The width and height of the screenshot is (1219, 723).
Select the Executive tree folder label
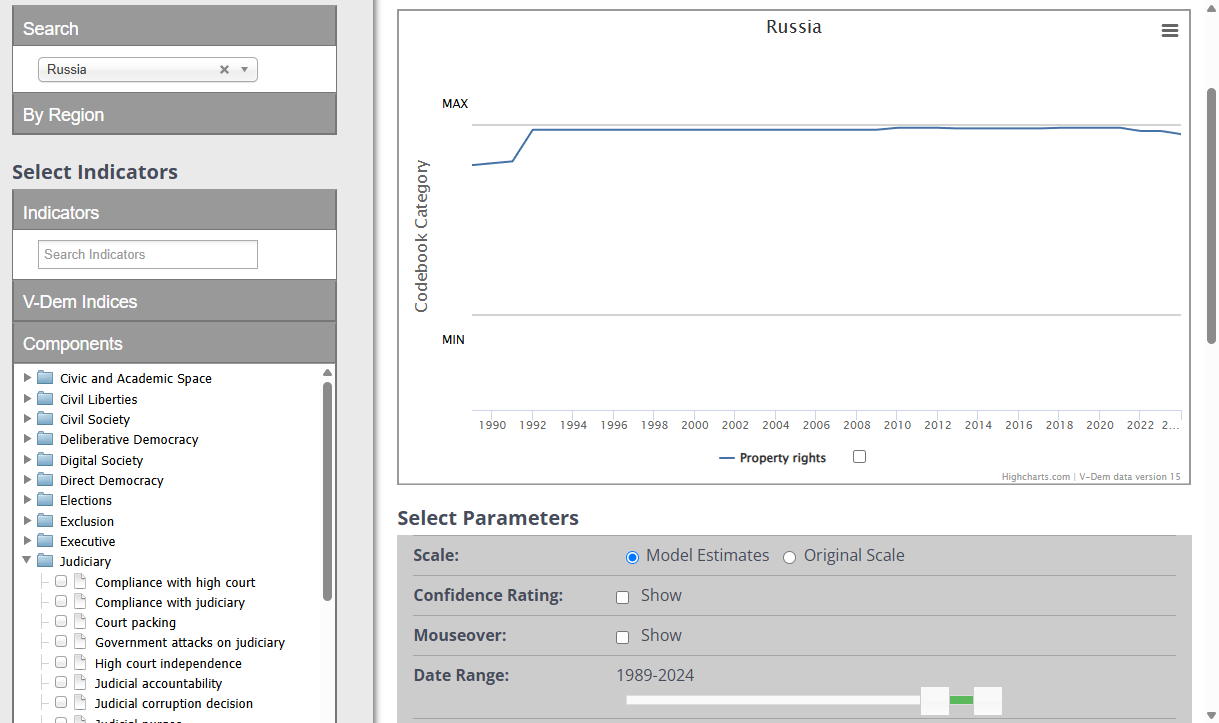88,541
